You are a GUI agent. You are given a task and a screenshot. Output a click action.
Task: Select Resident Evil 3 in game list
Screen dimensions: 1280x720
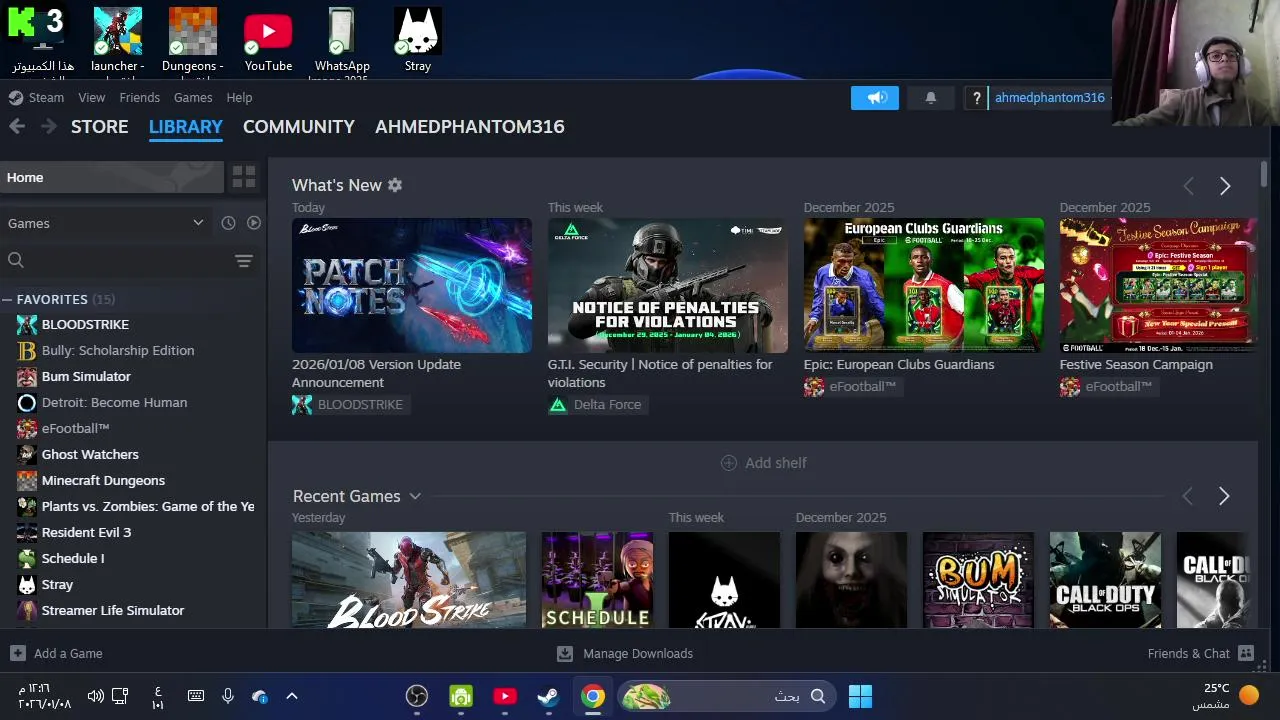coord(86,532)
